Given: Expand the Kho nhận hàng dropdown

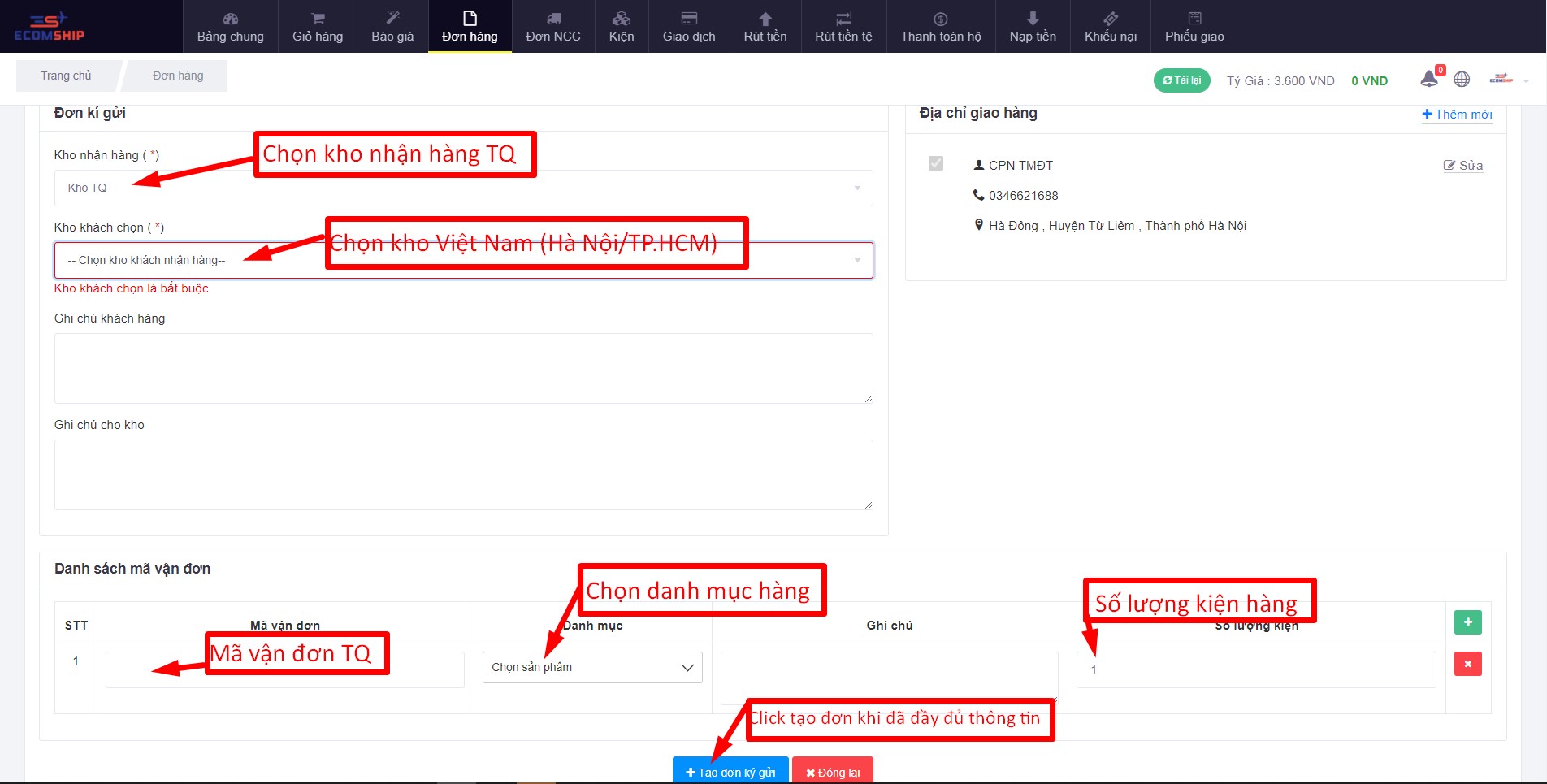Looking at the screenshot, I should coord(463,188).
